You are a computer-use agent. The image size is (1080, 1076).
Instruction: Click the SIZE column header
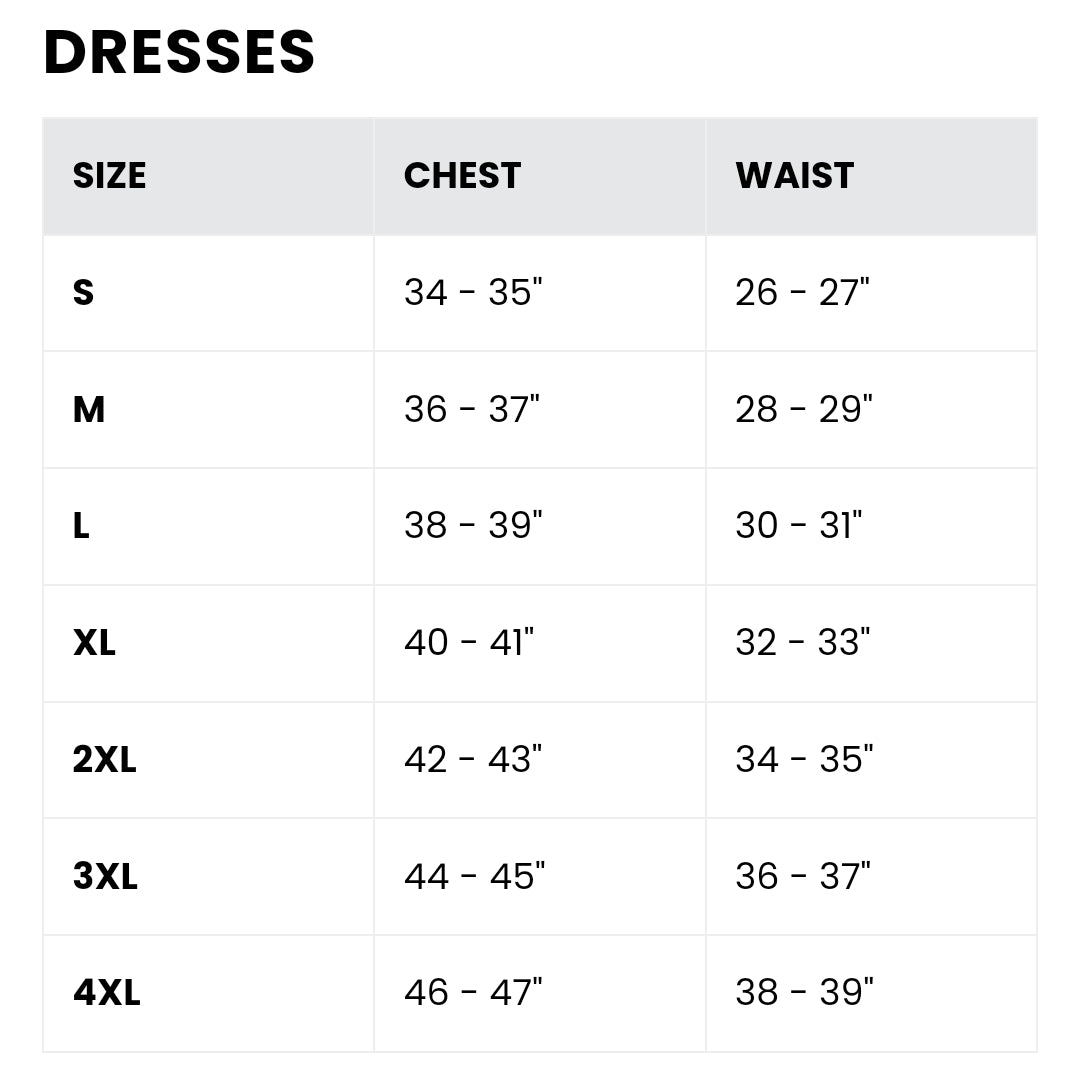tap(109, 176)
